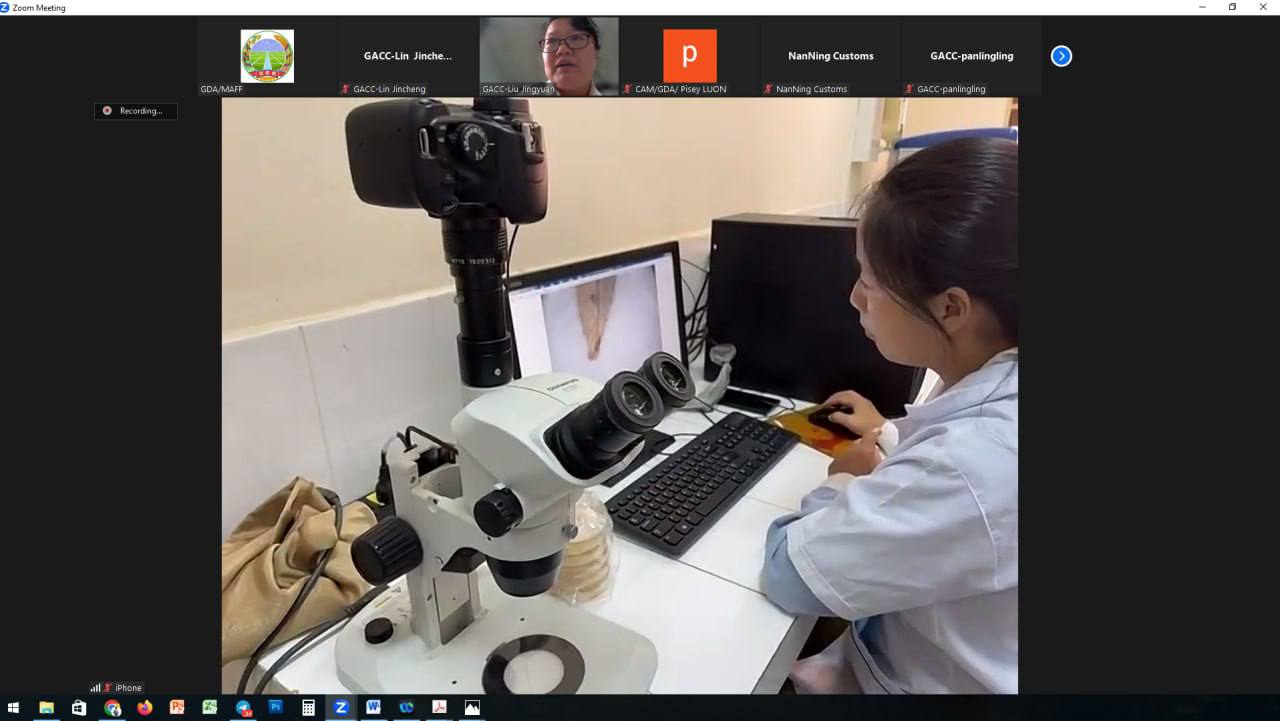Select the GACC-Lin Jincheng participant tile
1280x721 pixels.
pyautogui.click(x=407, y=56)
